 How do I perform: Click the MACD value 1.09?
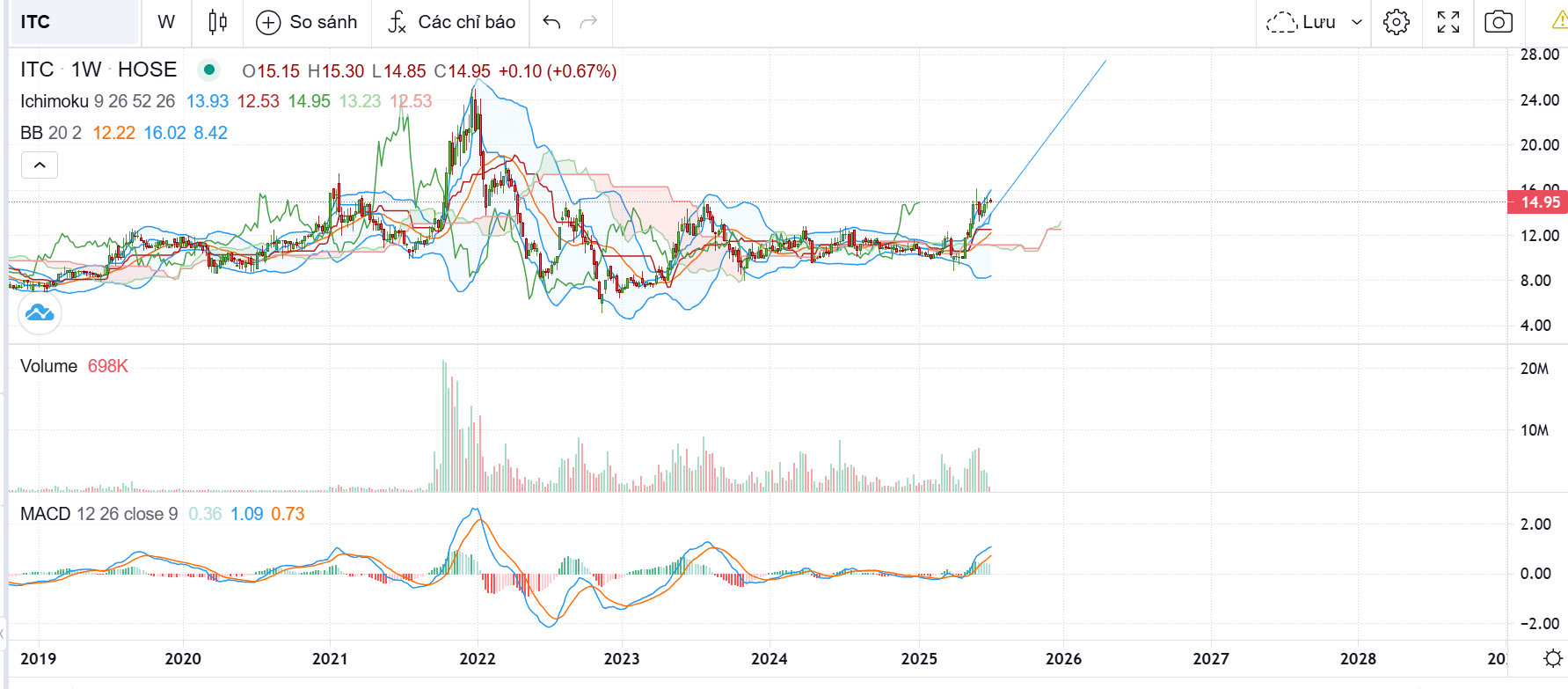[247, 514]
